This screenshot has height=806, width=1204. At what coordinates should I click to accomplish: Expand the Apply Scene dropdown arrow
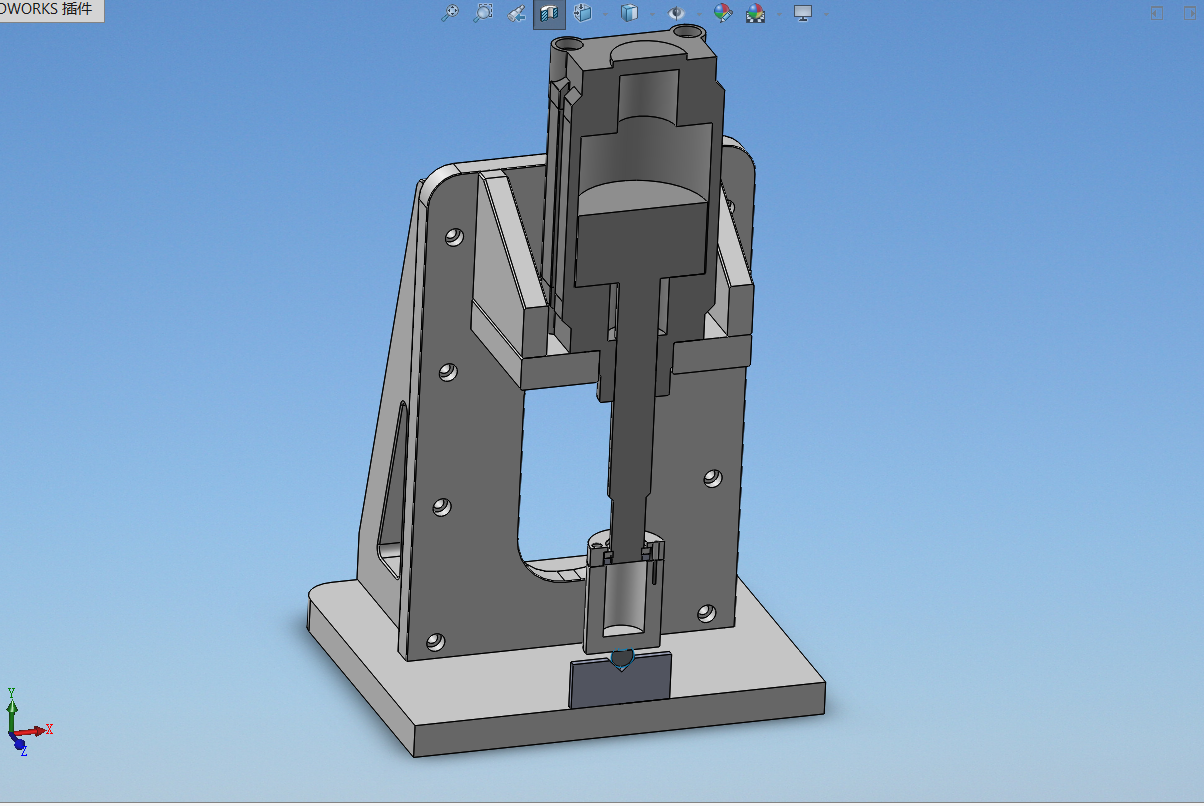tap(779, 14)
